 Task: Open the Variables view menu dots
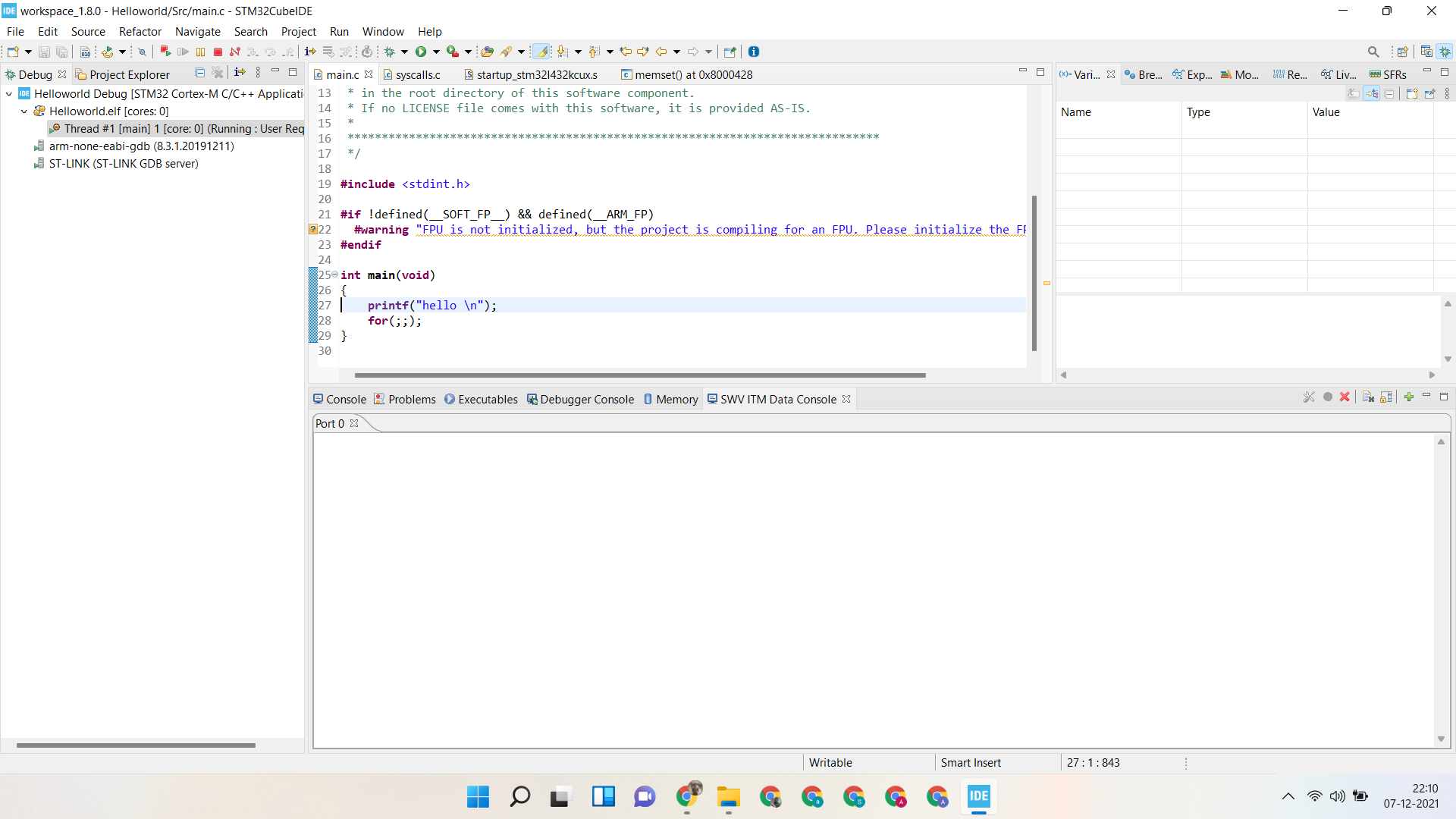tap(1447, 93)
